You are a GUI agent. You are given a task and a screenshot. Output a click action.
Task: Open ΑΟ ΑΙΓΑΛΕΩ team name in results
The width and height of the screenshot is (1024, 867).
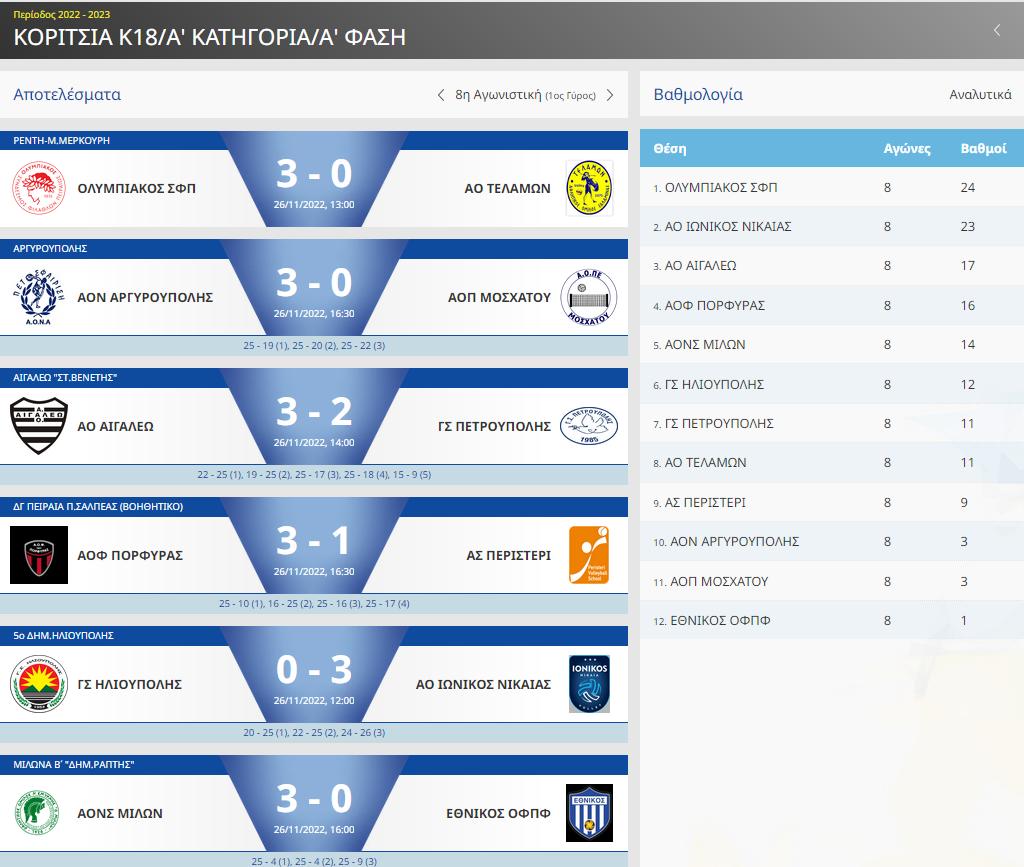(x=116, y=426)
